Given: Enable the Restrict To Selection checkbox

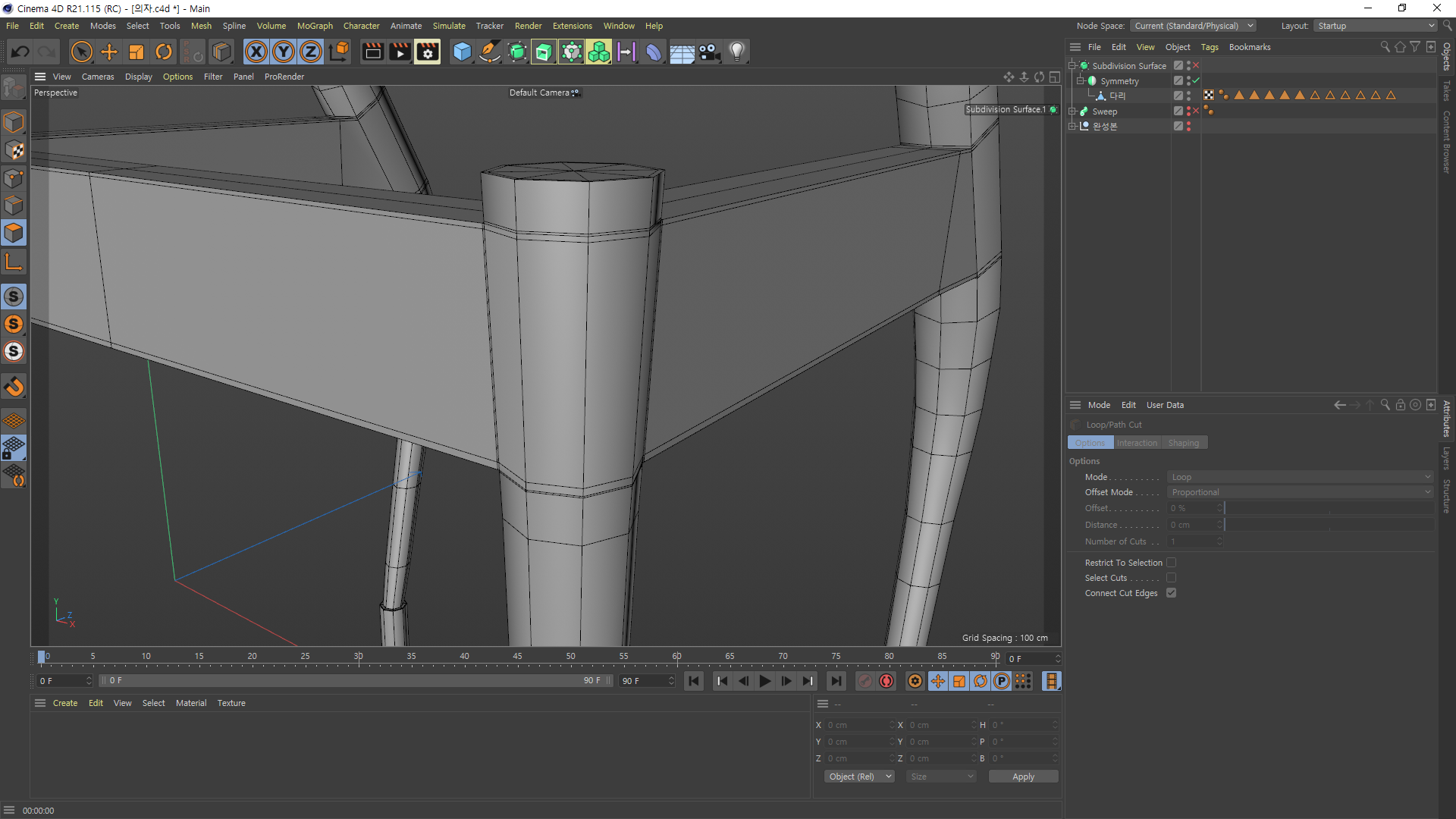Looking at the screenshot, I should (x=1171, y=563).
